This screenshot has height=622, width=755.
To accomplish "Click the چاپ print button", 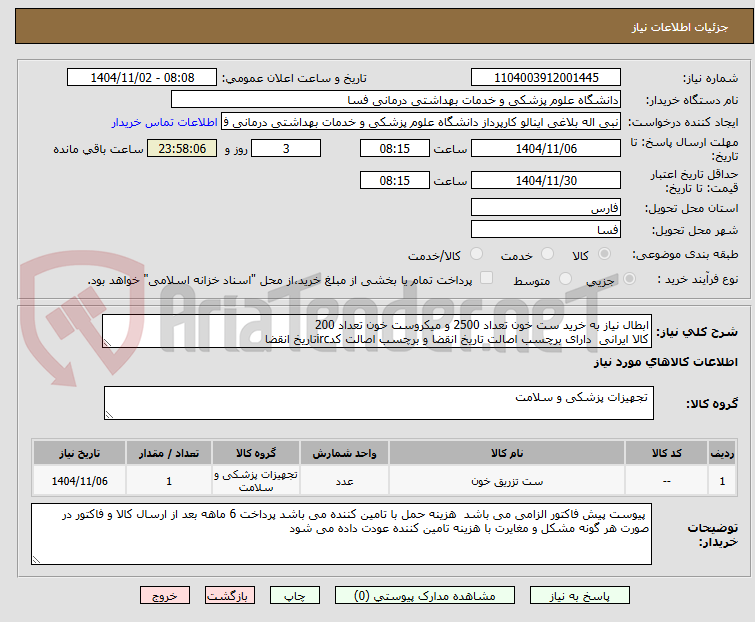I will point(295,596).
